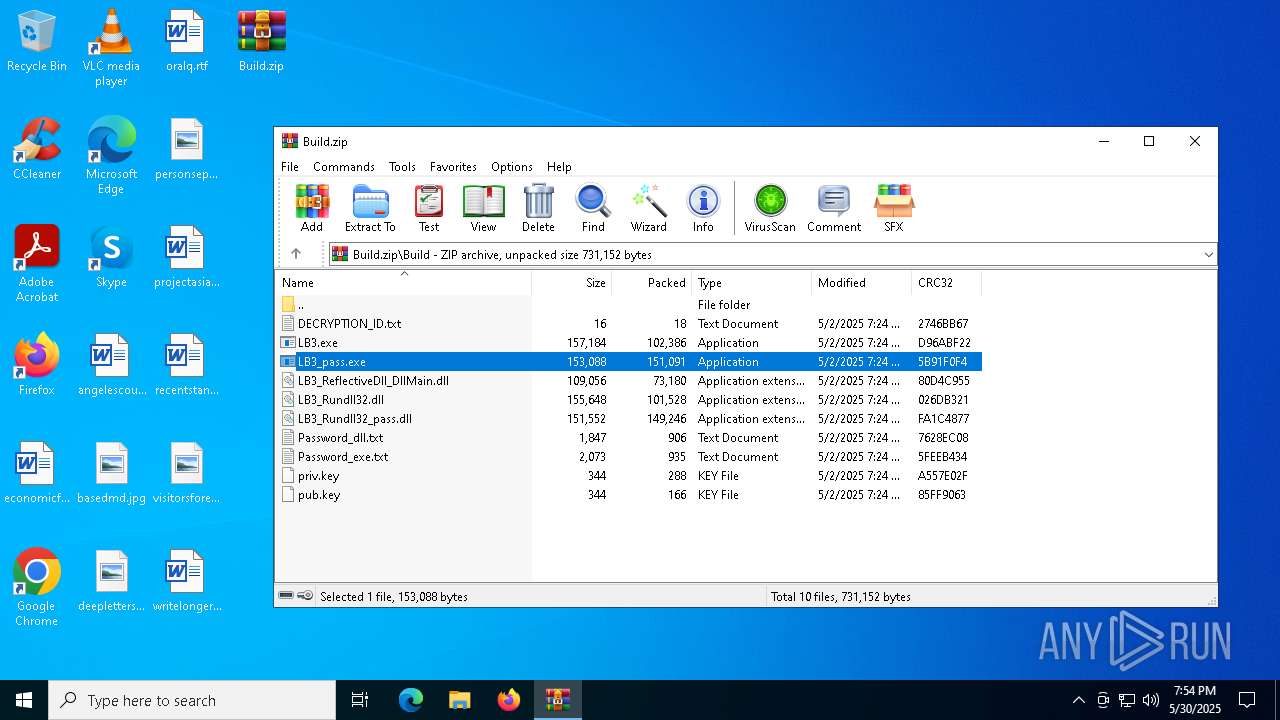Open Adobe Acrobat desktop shortcut
This screenshot has height=720, width=1280.
[37, 264]
